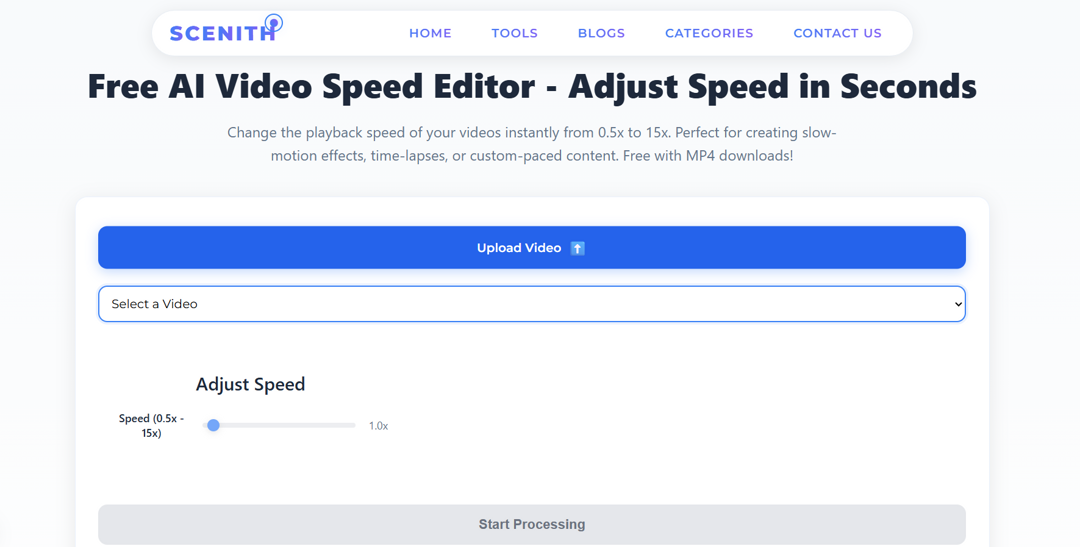Open the TOOLS menu item
Image resolution: width=1080 pixels, height=547 pixels.
tap(515, 33)
